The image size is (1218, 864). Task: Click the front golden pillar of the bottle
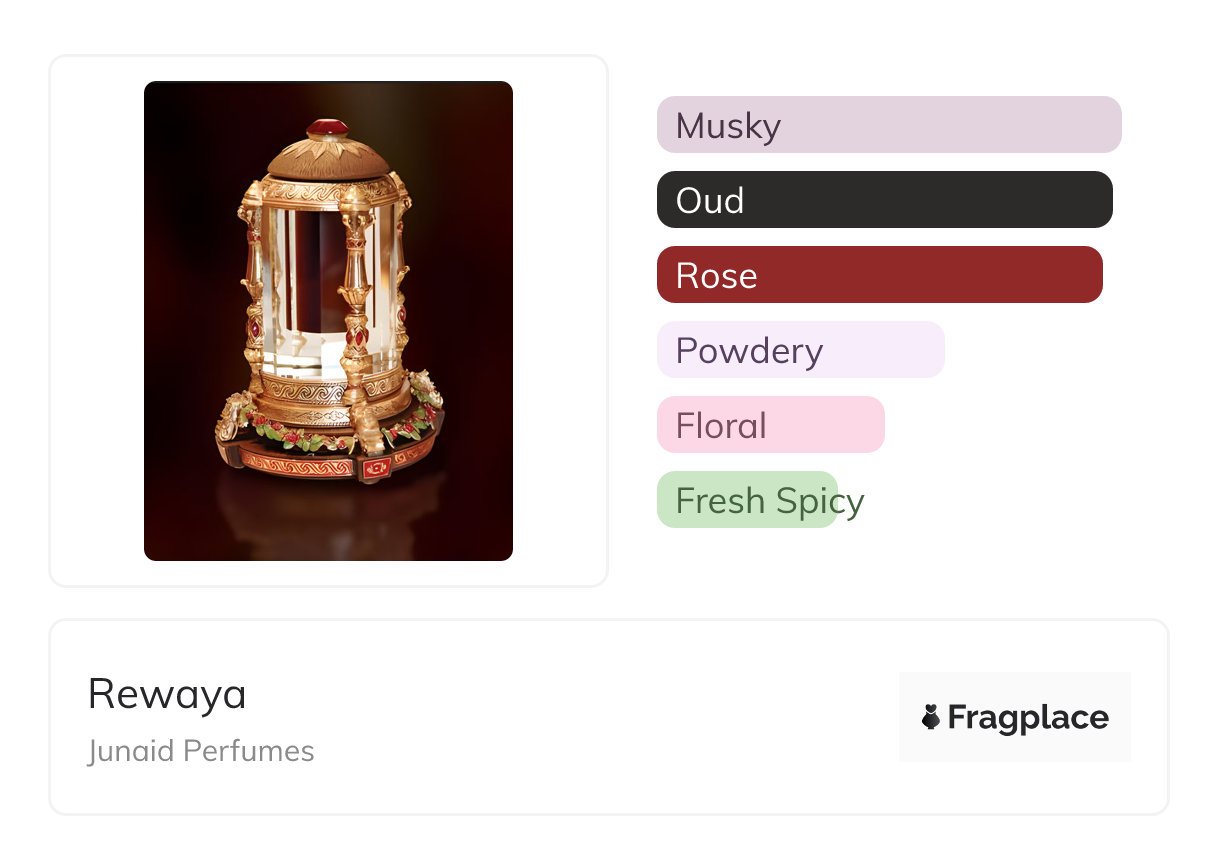pyautogui.click(x=354, y=300)
